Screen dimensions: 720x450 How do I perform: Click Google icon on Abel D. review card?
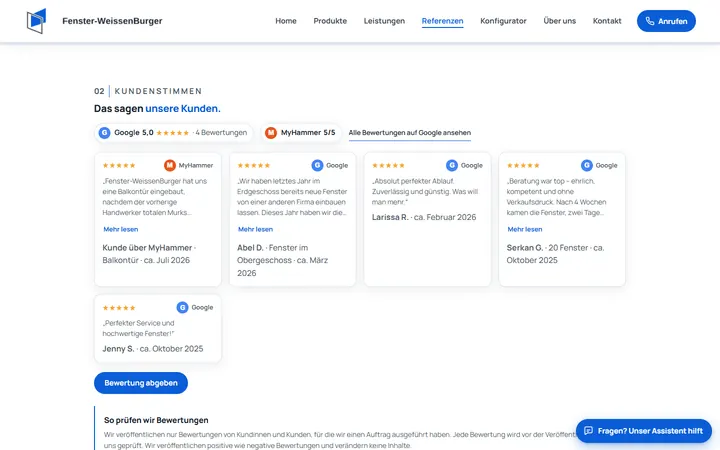317,165
